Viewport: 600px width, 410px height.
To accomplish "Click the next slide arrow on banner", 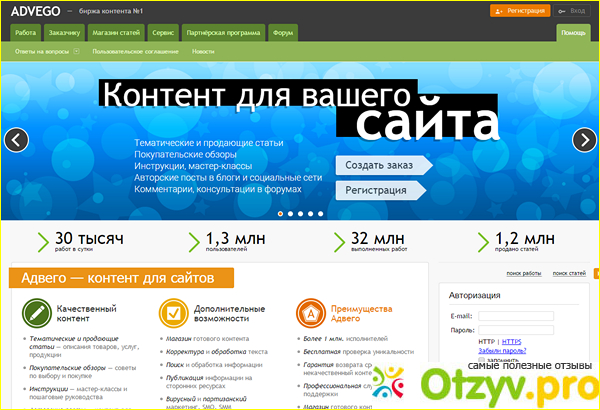I will [584, 140].
